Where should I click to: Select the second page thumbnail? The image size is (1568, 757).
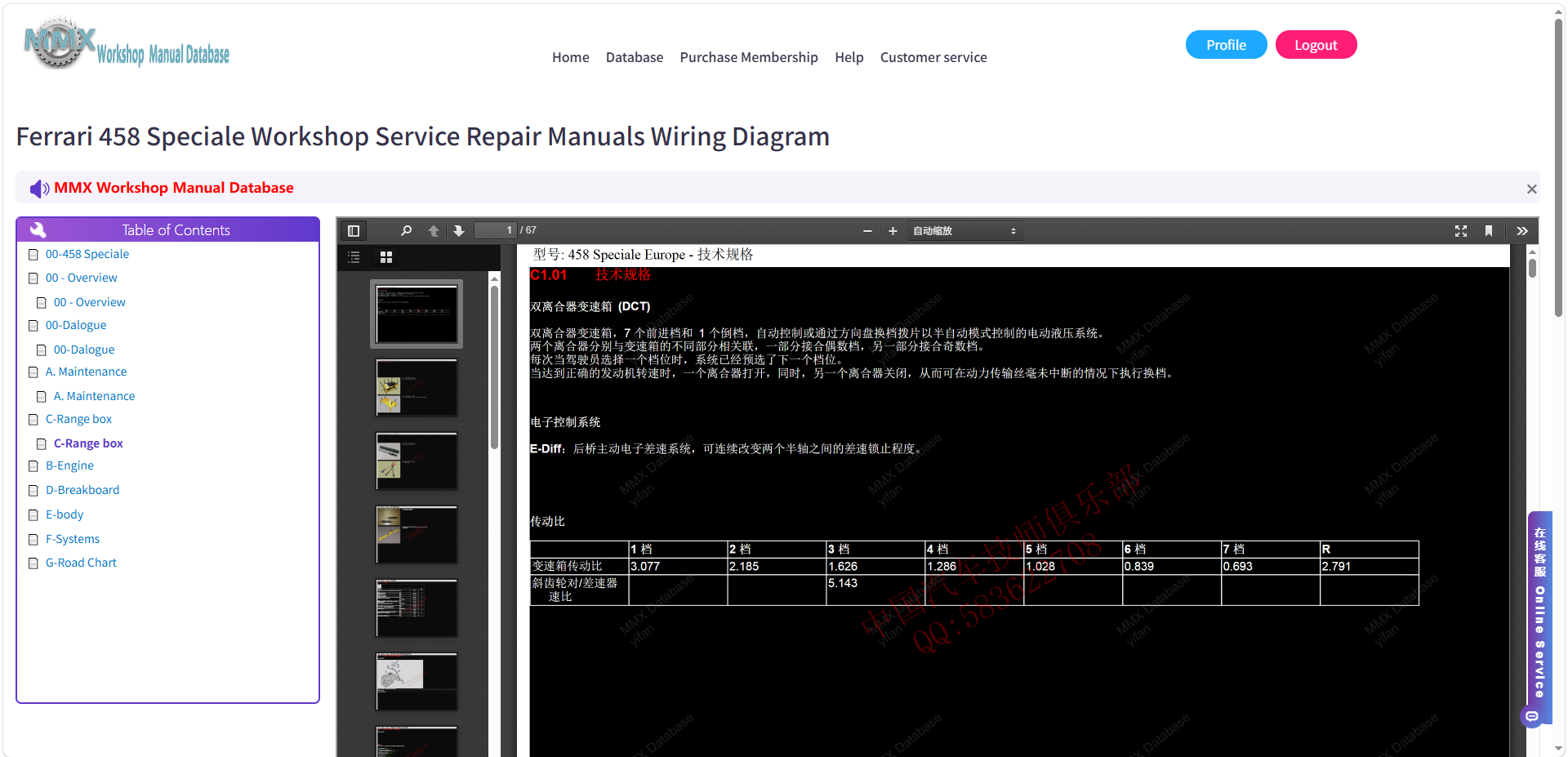[x=416, y=387]
